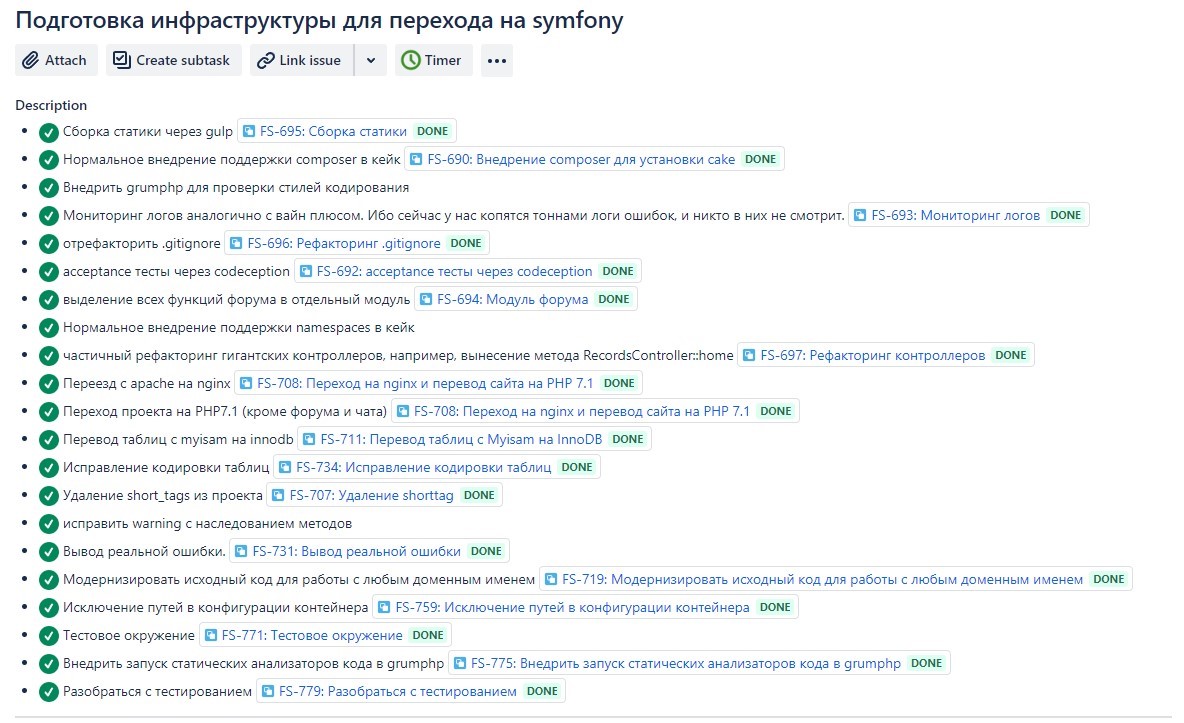The image size is (1184, 723).
Task: Create a subtask for this issue
Action: click(x=174, y=60)
